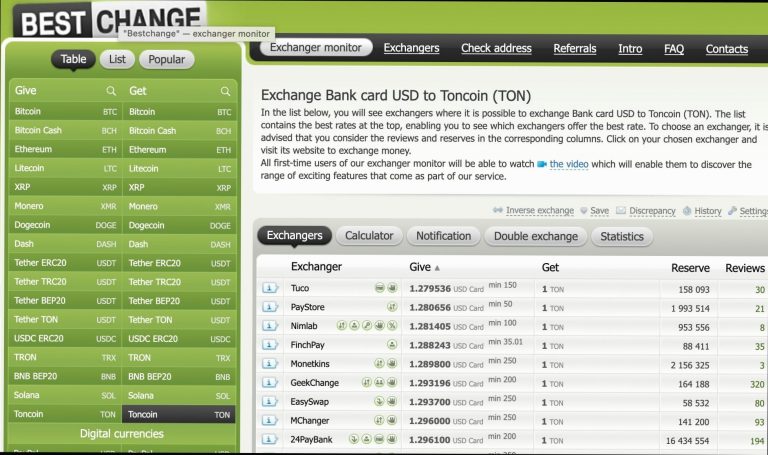Click the two-person badge icon beside GeekChange

tap(379, 383)
